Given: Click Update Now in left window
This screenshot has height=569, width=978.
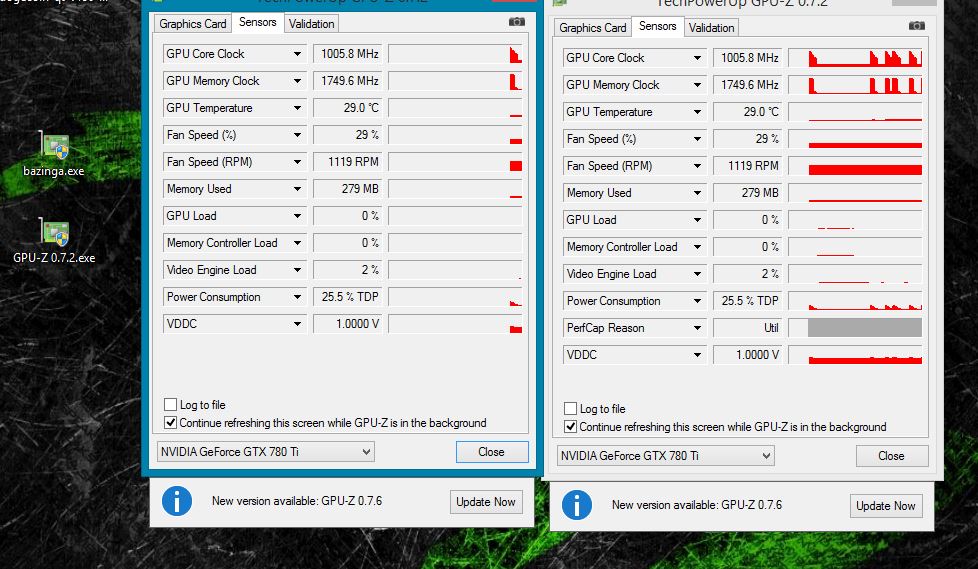Looking at the screenshot, I should [486, 502].
